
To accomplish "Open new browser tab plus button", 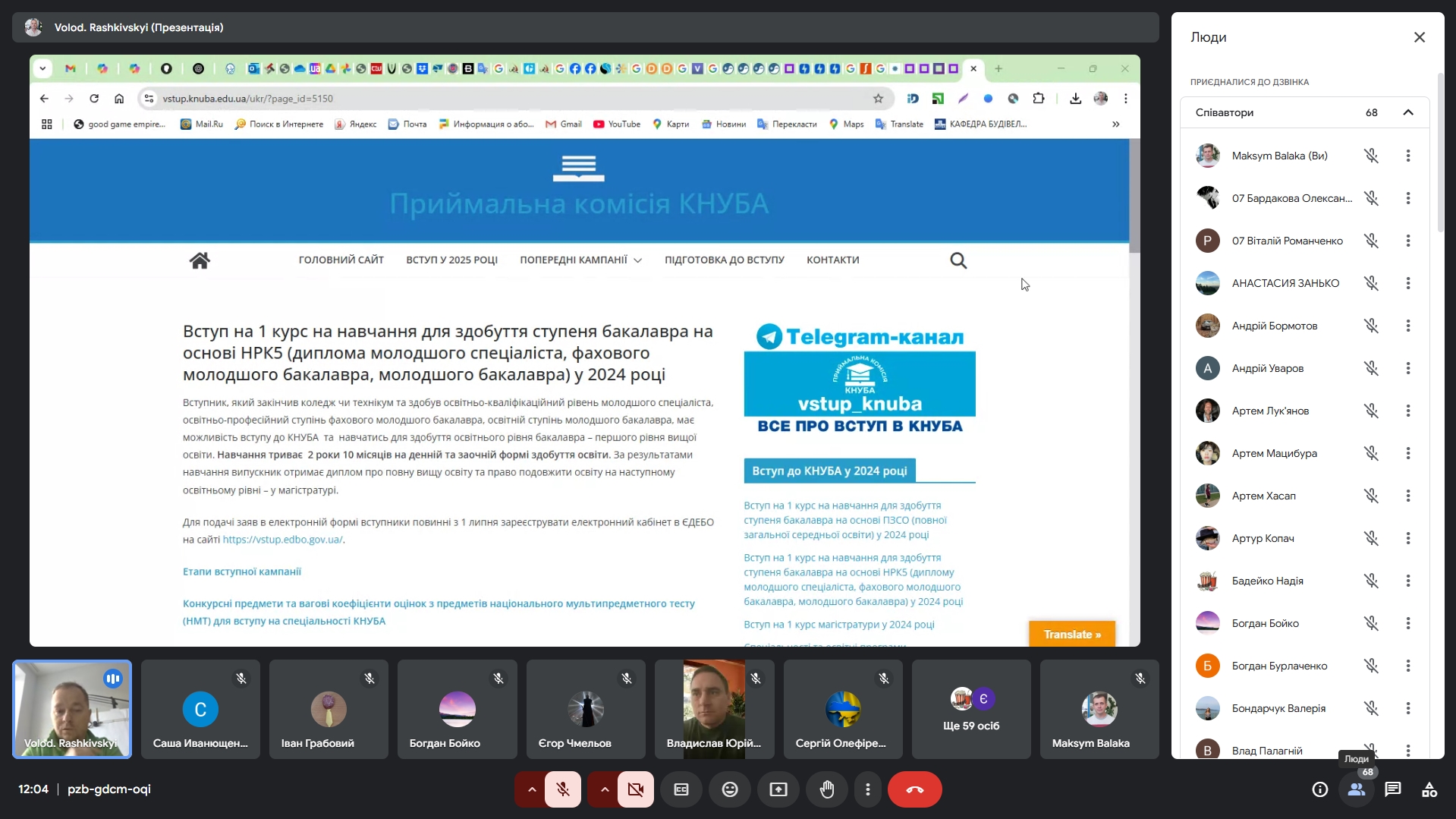I will pyautogui.click(x=998, y=68).
